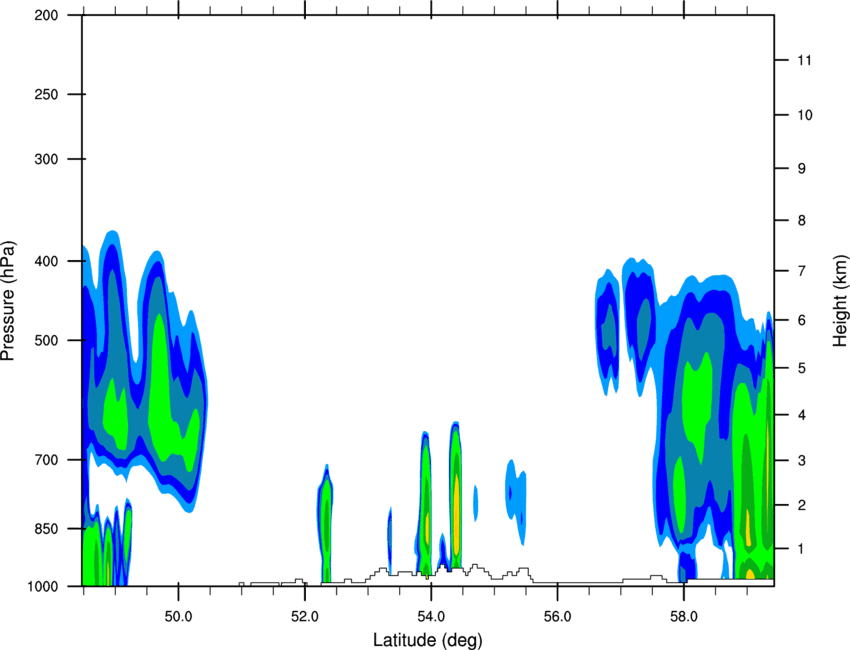Click the 2 km height label
This screenshot has height=650, width=850.
802,505
